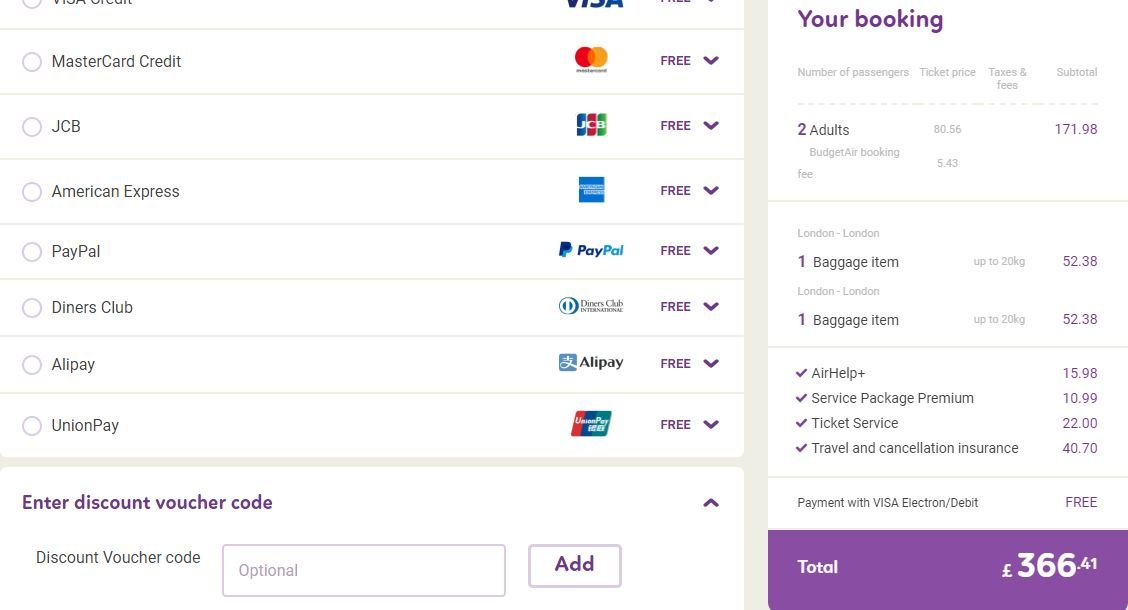Click the AirHelp+ checkmark icon
The image size is (1128, 610).
pos(801,373)
